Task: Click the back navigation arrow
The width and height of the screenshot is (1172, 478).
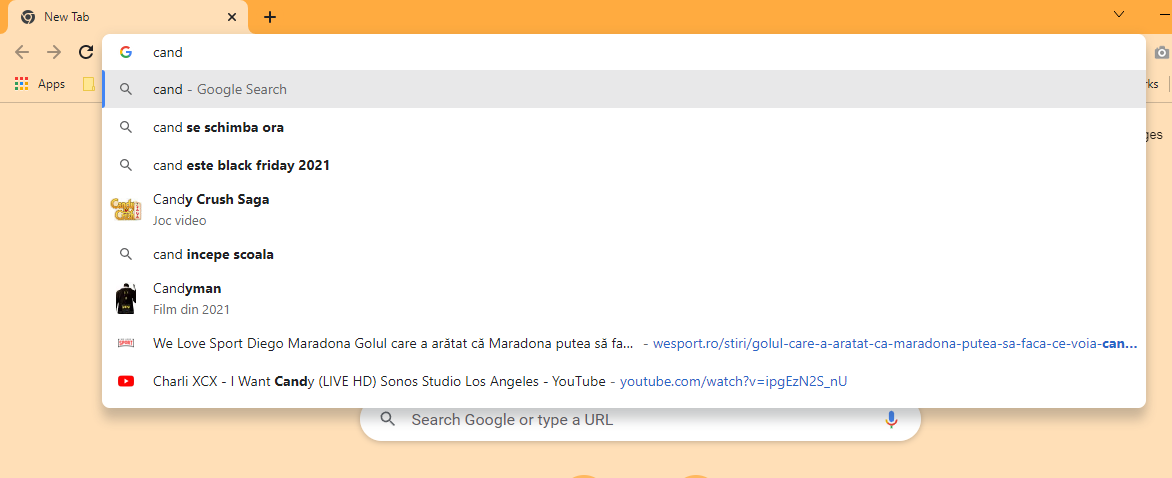Action: tap(22, 52)
